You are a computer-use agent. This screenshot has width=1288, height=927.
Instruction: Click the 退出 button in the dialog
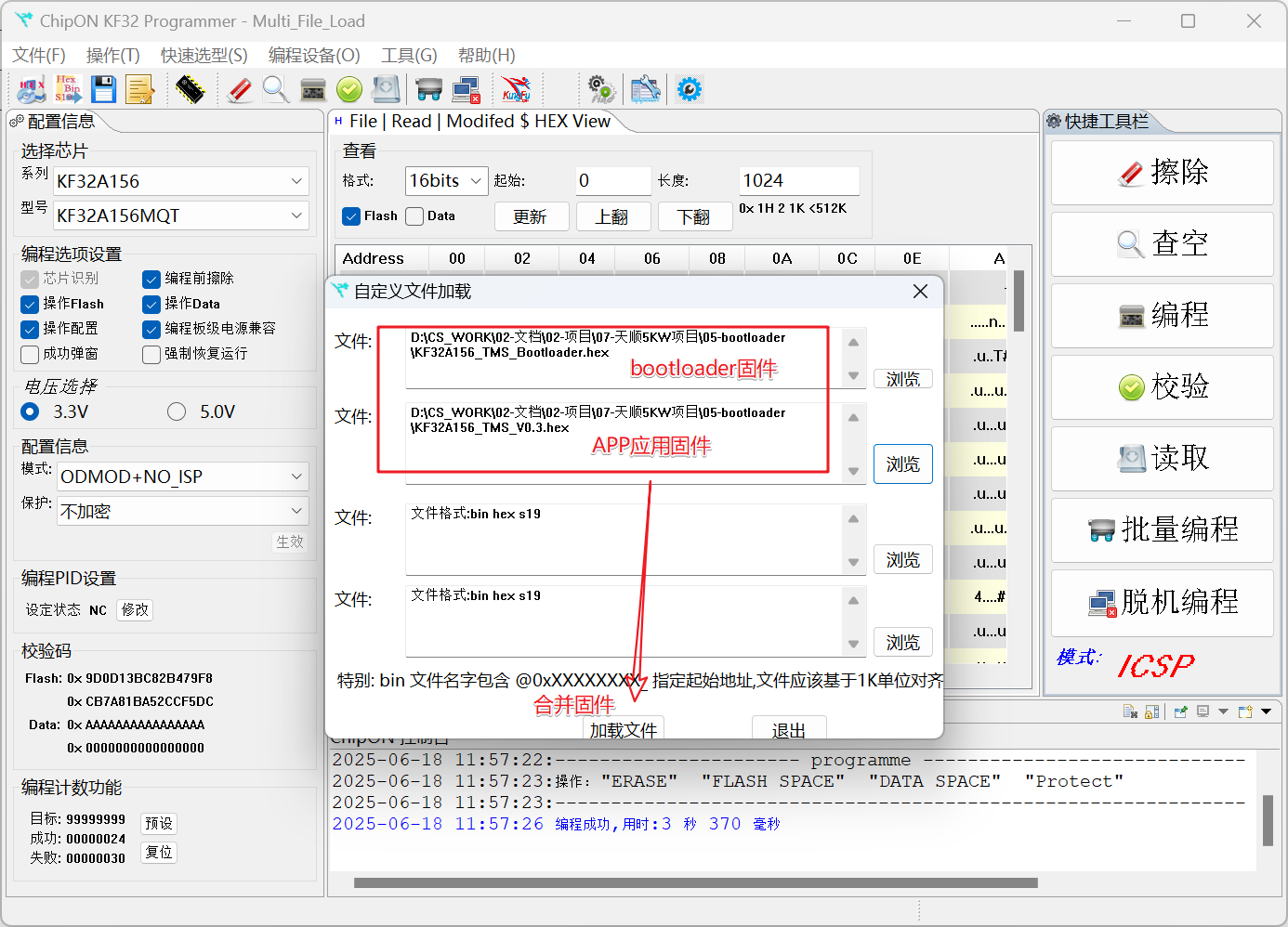coord(789,728)
